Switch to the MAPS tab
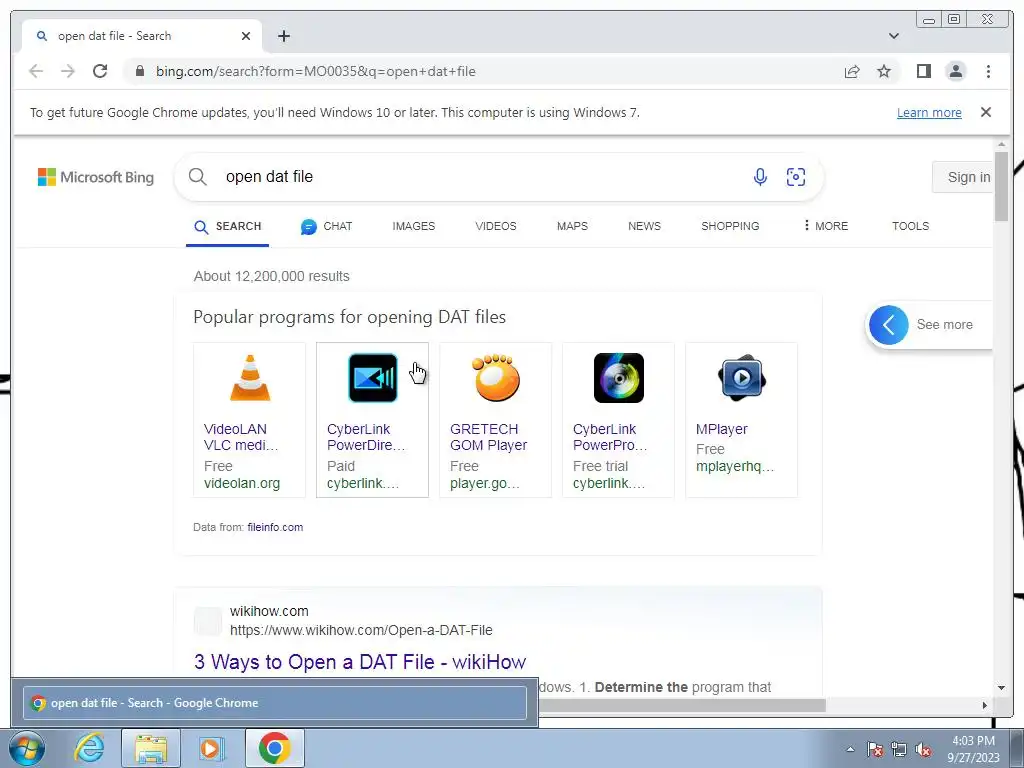The image size is (1024, 768). 572,226
